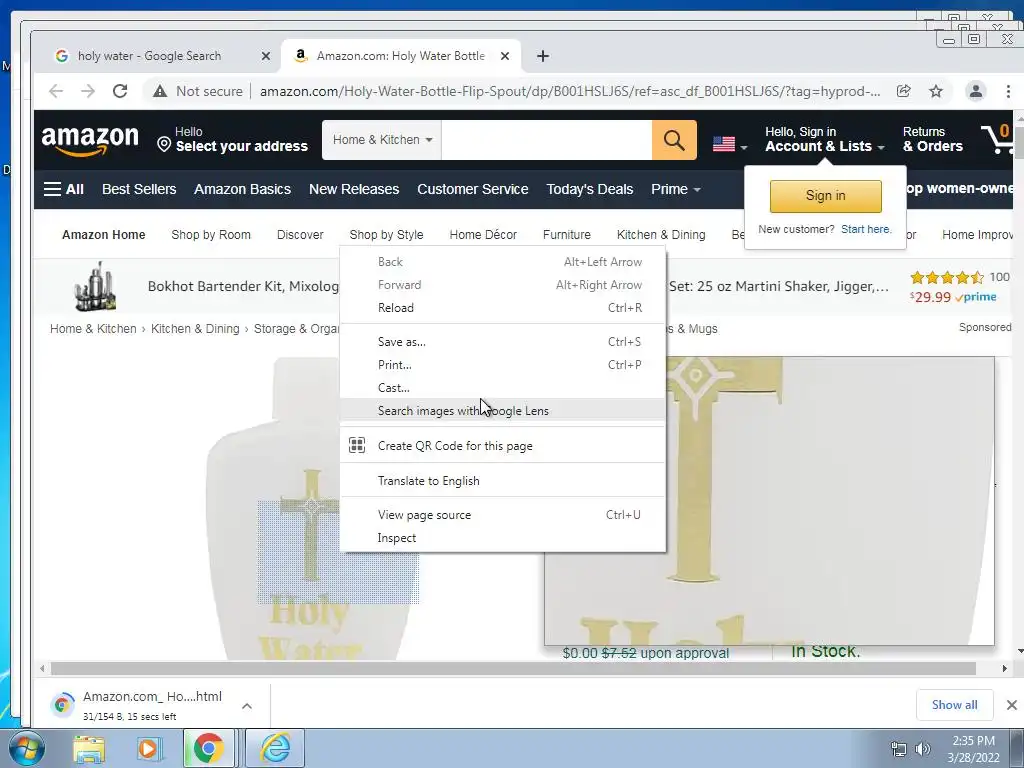Click the star rating of sponsored product

(x=947, y=278)
